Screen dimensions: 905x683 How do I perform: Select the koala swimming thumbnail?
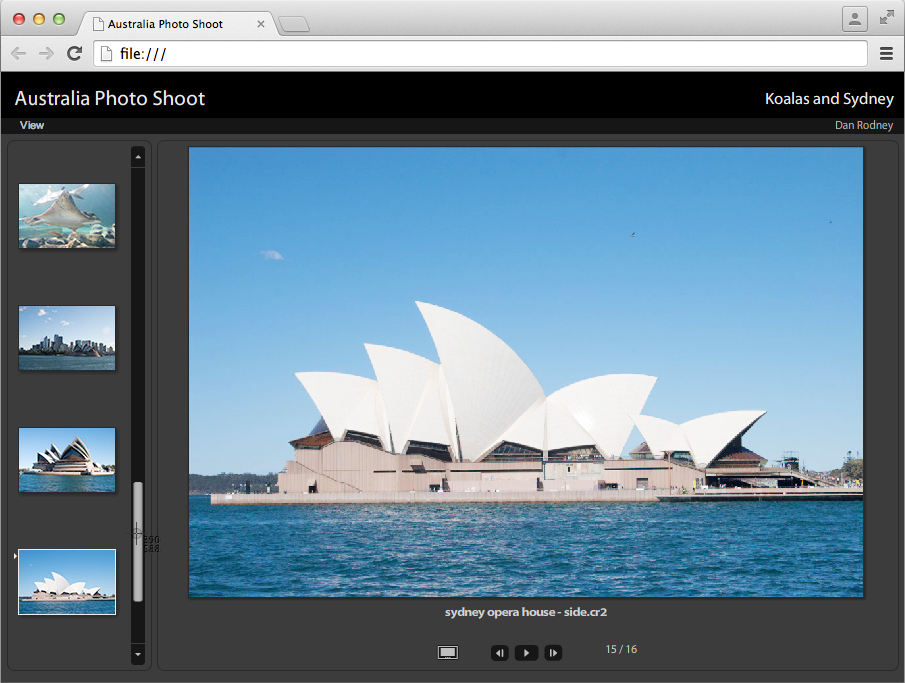pyautogui.click(x=66, y=215)
